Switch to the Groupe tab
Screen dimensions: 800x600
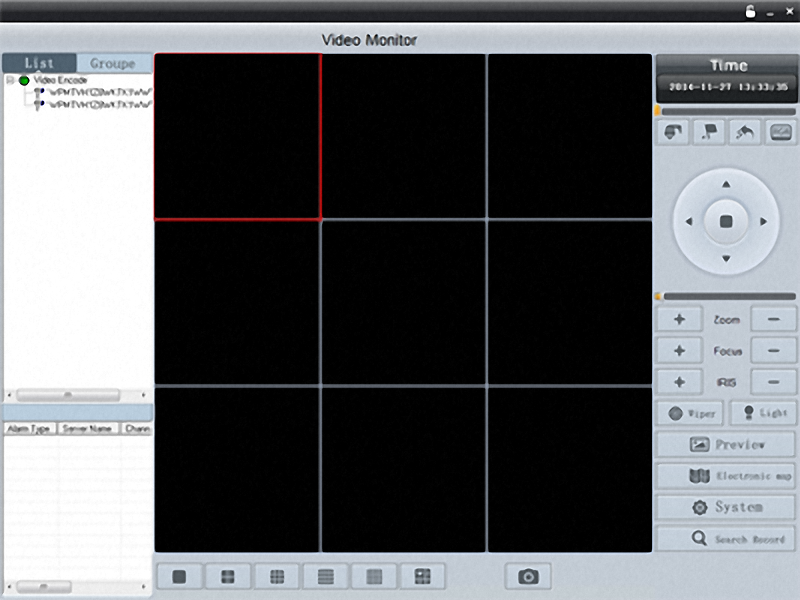(114, 63)
